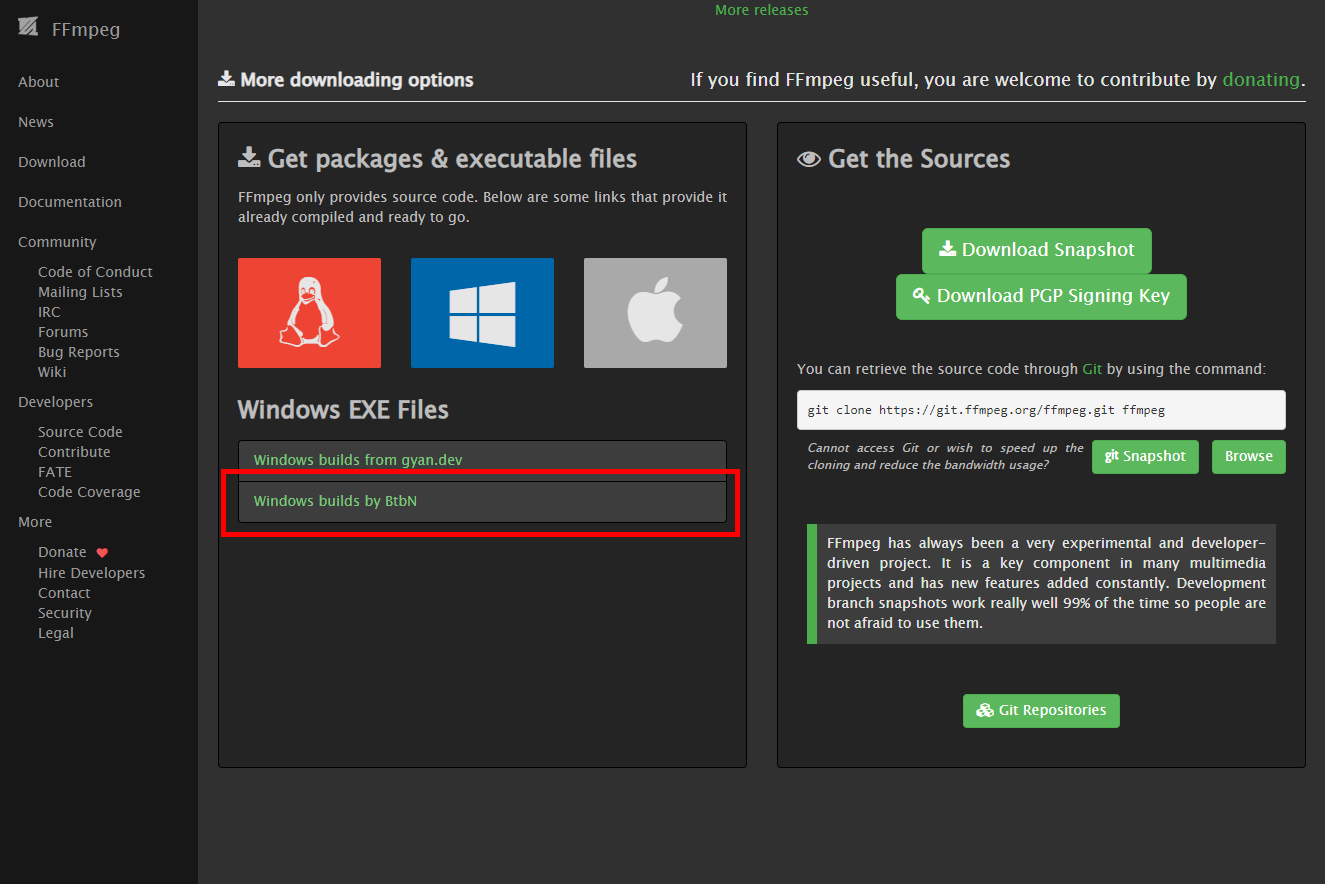Open Wiki link in sidebar
The width and height of the screenshot is (1325, 884).
[52, 372]
